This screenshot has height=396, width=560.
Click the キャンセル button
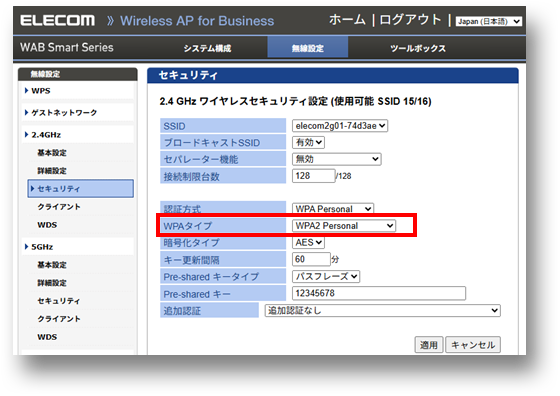(x=473, y=345)
